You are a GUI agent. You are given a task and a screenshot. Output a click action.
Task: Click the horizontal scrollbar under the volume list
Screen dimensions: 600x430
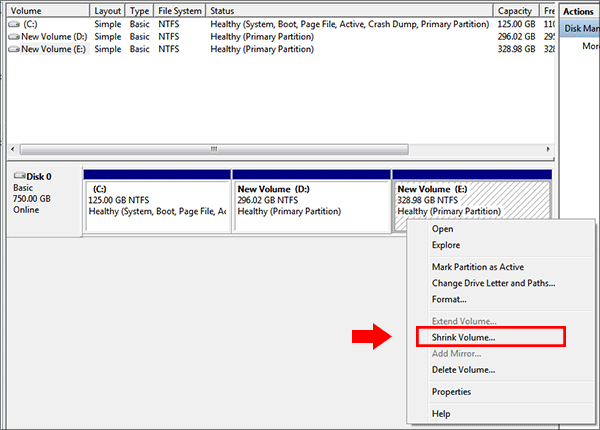click(212, 149)
